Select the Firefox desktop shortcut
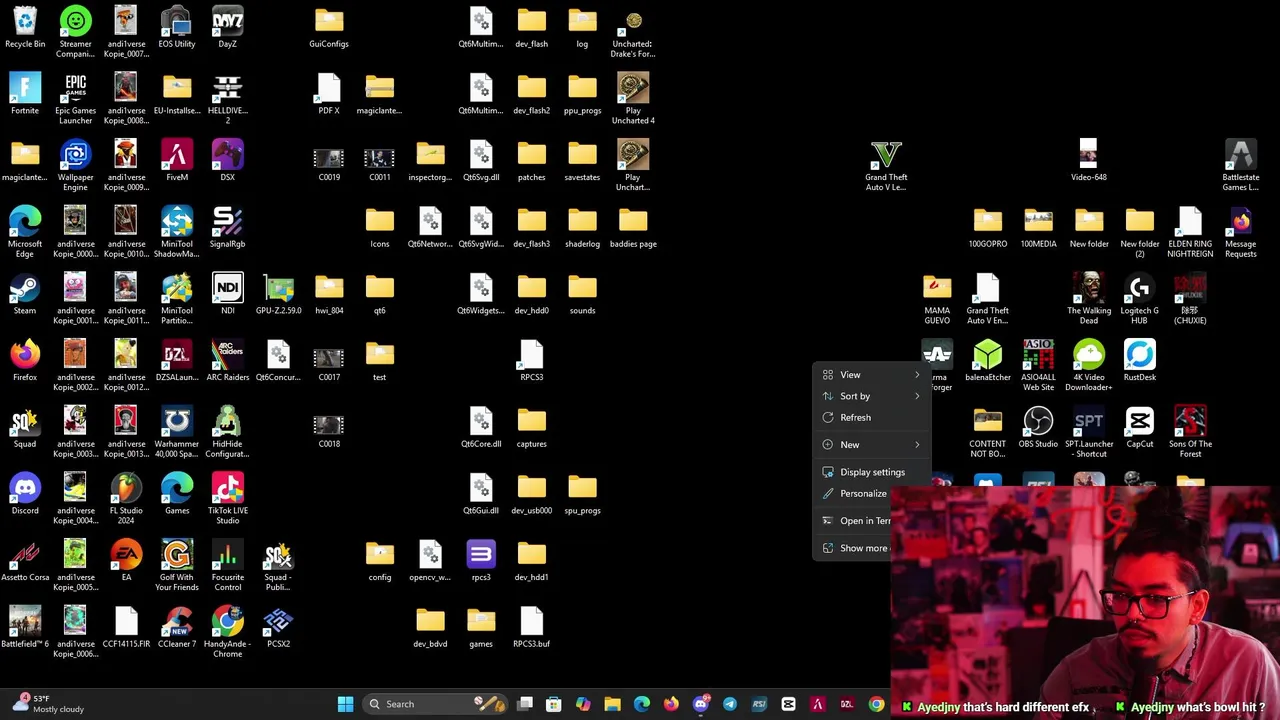 coord(25,361)
